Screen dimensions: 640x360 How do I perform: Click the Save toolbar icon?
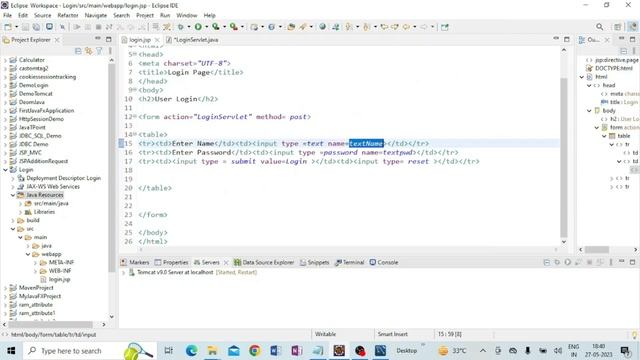tap(25, 27)
